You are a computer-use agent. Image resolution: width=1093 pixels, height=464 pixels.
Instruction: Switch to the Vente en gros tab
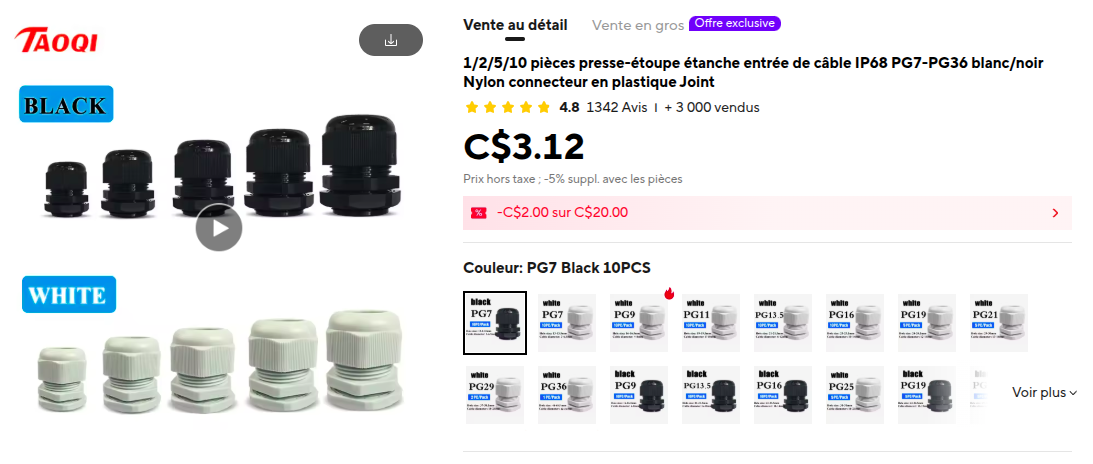(x=638, y=25)
